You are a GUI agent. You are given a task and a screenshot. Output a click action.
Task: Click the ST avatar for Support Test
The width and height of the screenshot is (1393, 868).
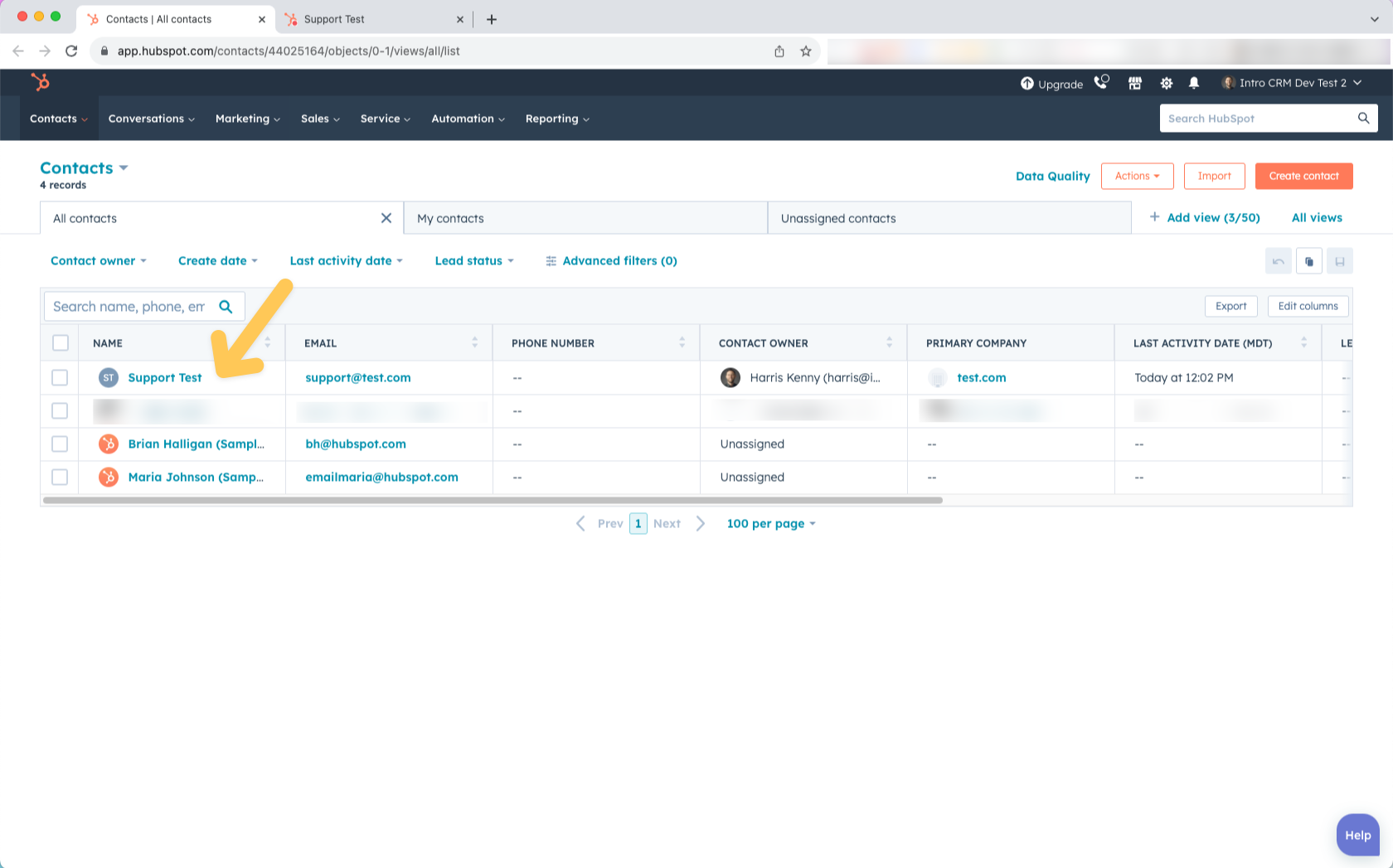(x=109, y=378)
